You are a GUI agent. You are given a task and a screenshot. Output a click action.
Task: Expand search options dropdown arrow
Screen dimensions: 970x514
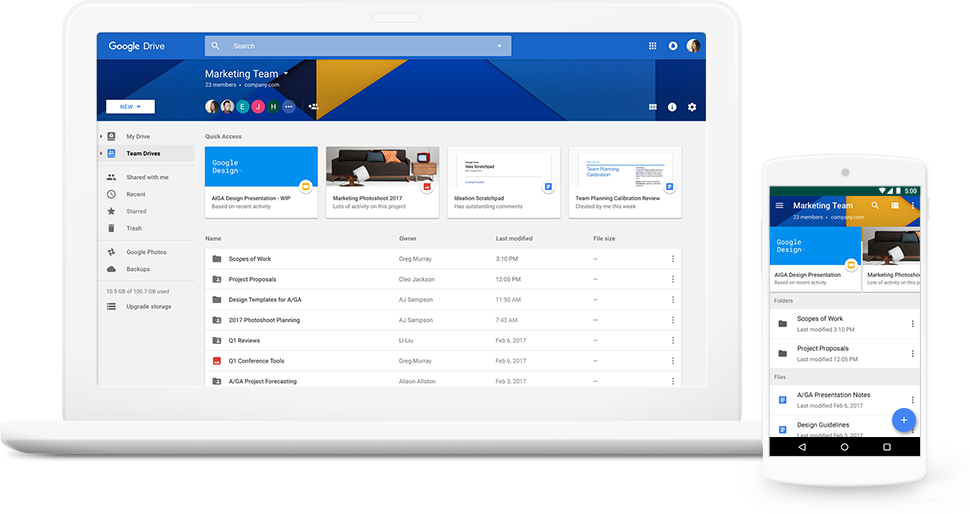click(x=499, y=46)
